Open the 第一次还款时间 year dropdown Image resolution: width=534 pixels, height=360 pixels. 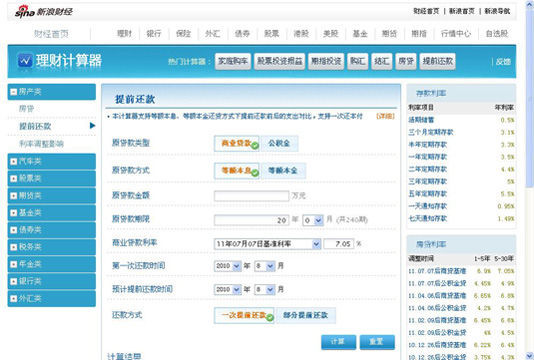click(236, 266)
